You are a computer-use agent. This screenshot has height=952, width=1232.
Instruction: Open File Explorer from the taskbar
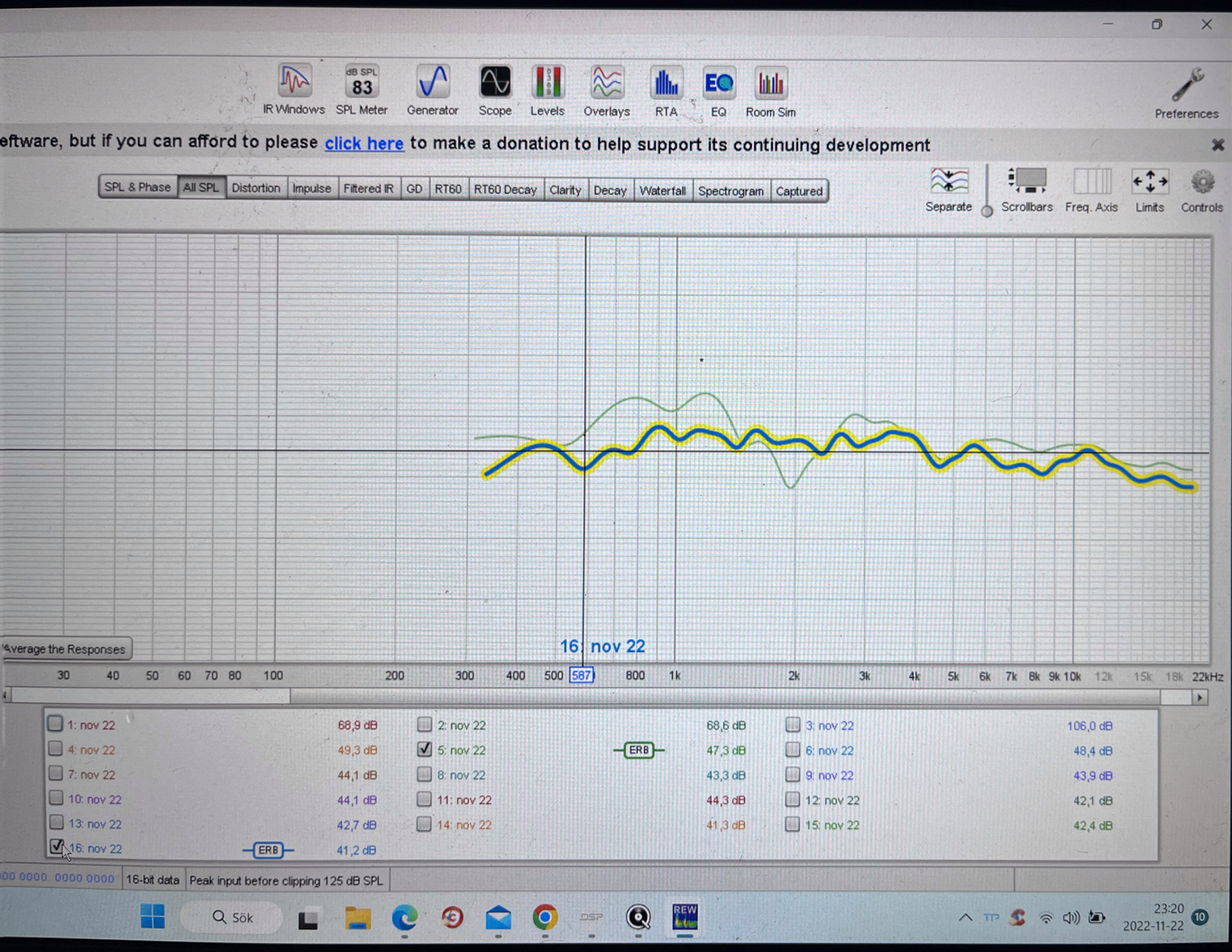(358, 918)
